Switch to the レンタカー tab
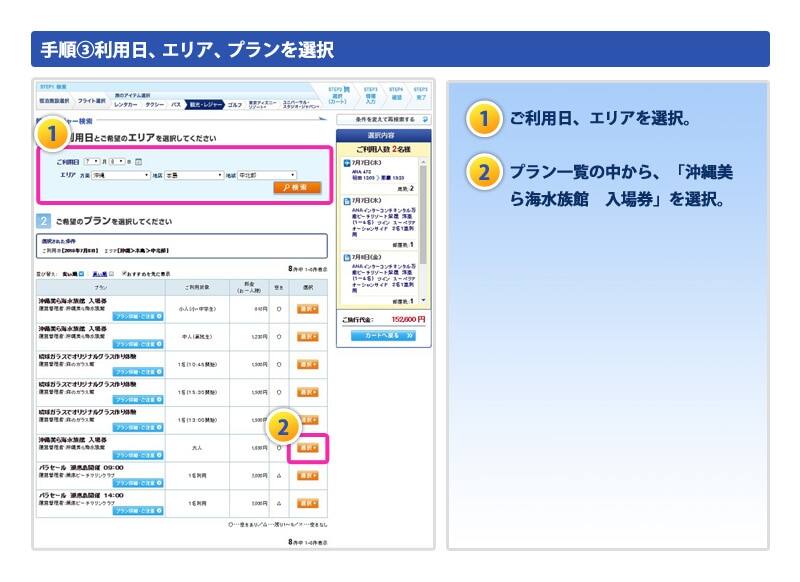Screen dimensions: 800x582 pyautogui.click(x=126, y=103)
